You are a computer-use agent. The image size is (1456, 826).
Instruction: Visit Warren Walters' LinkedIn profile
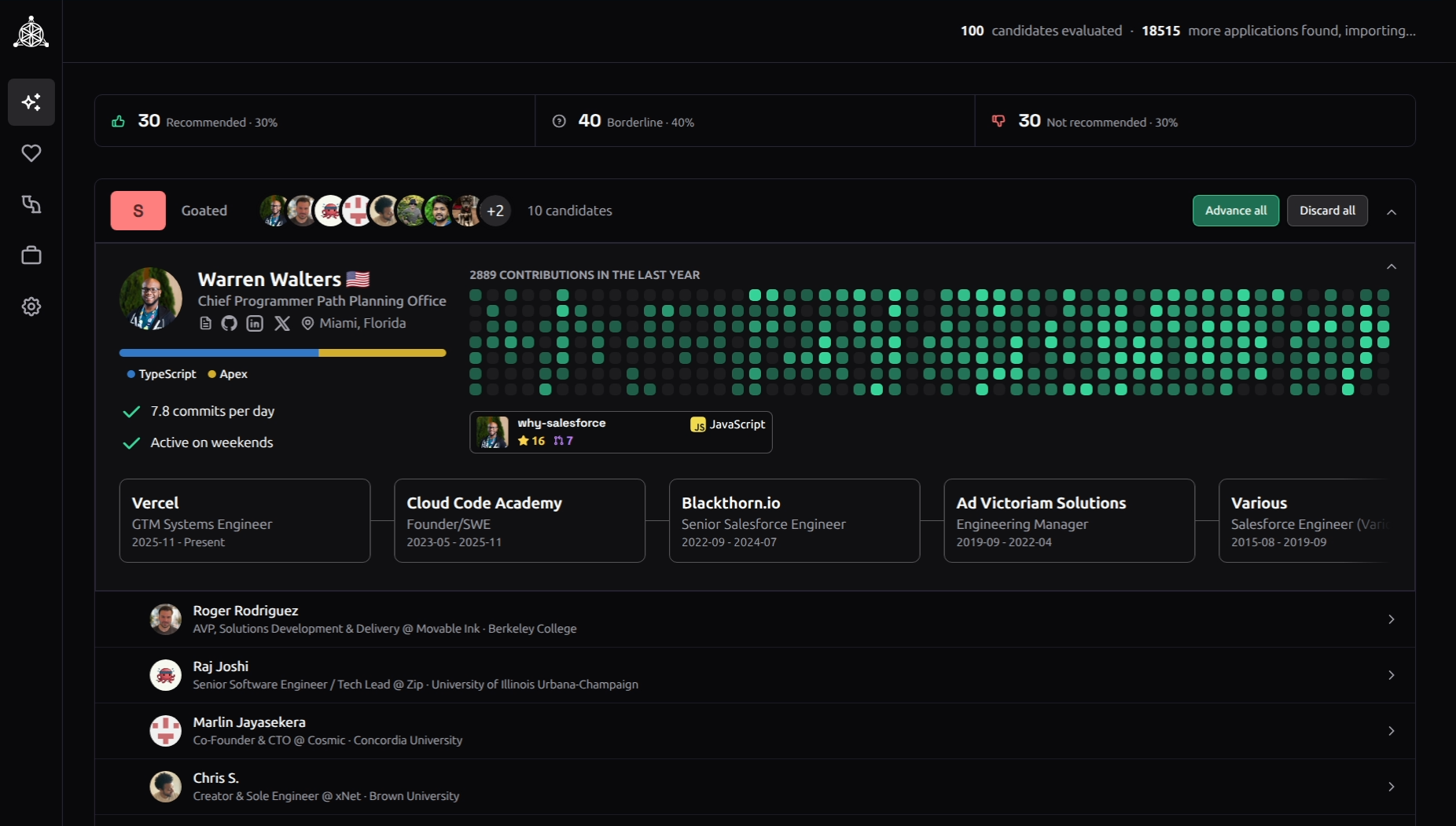pos(255,323)
